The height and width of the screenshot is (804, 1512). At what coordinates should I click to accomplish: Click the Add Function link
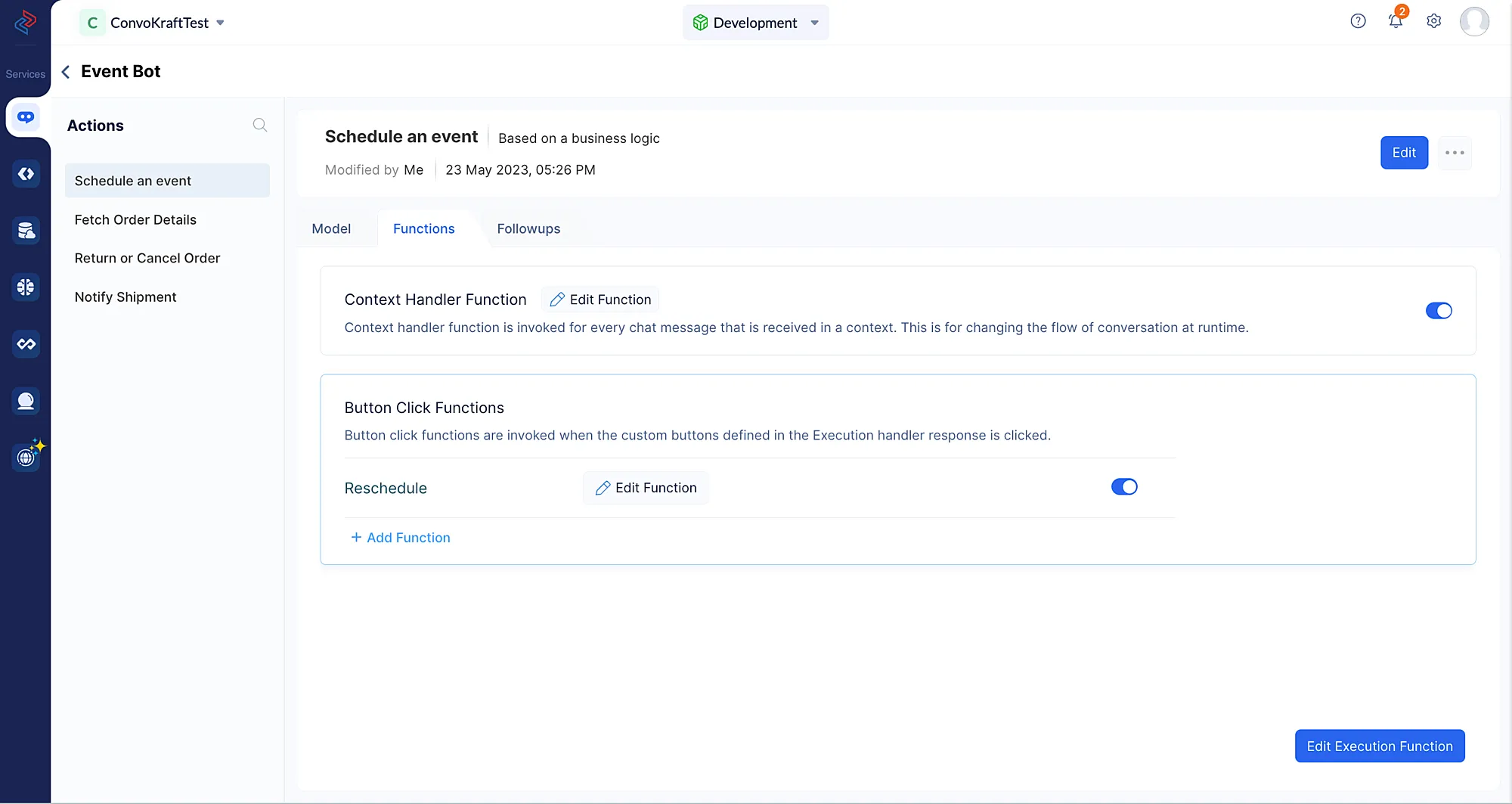coord(401,538)
